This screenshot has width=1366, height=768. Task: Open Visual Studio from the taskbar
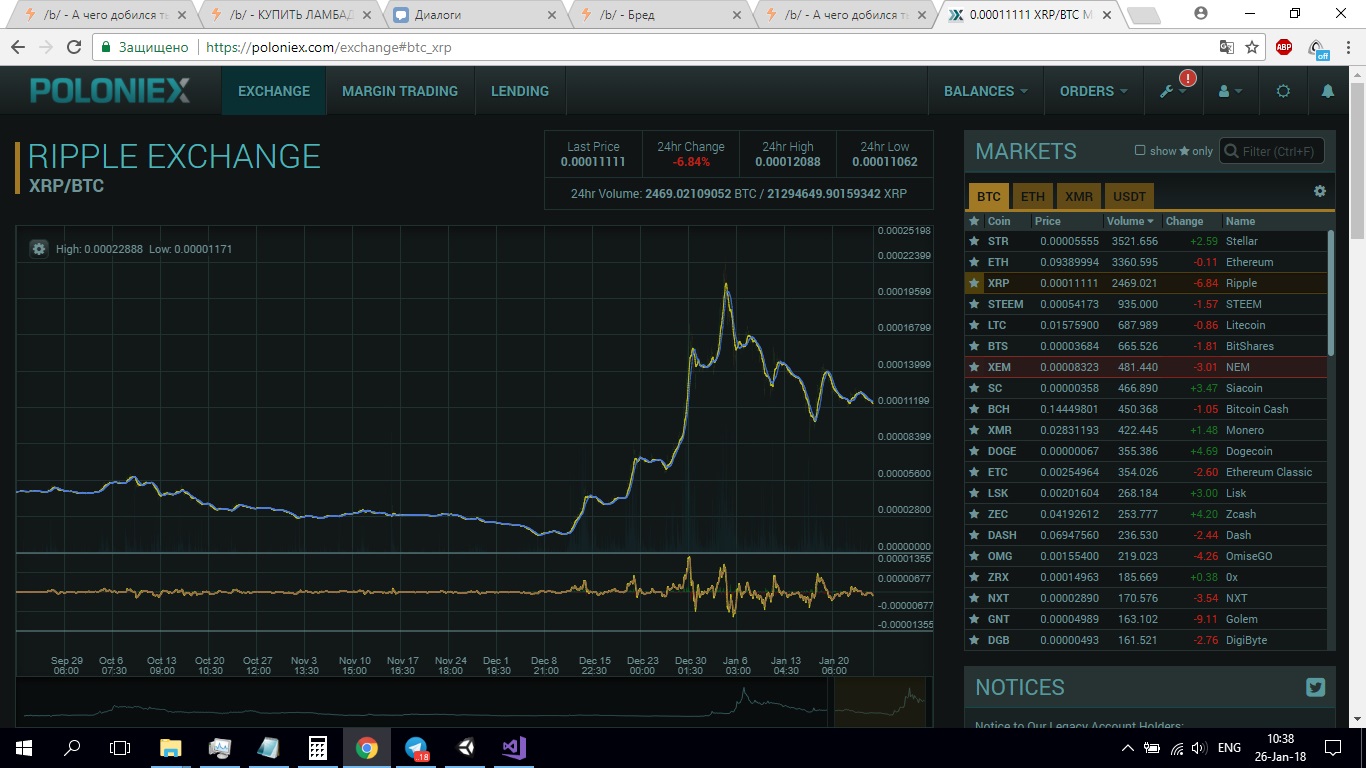tap(514, 747)
